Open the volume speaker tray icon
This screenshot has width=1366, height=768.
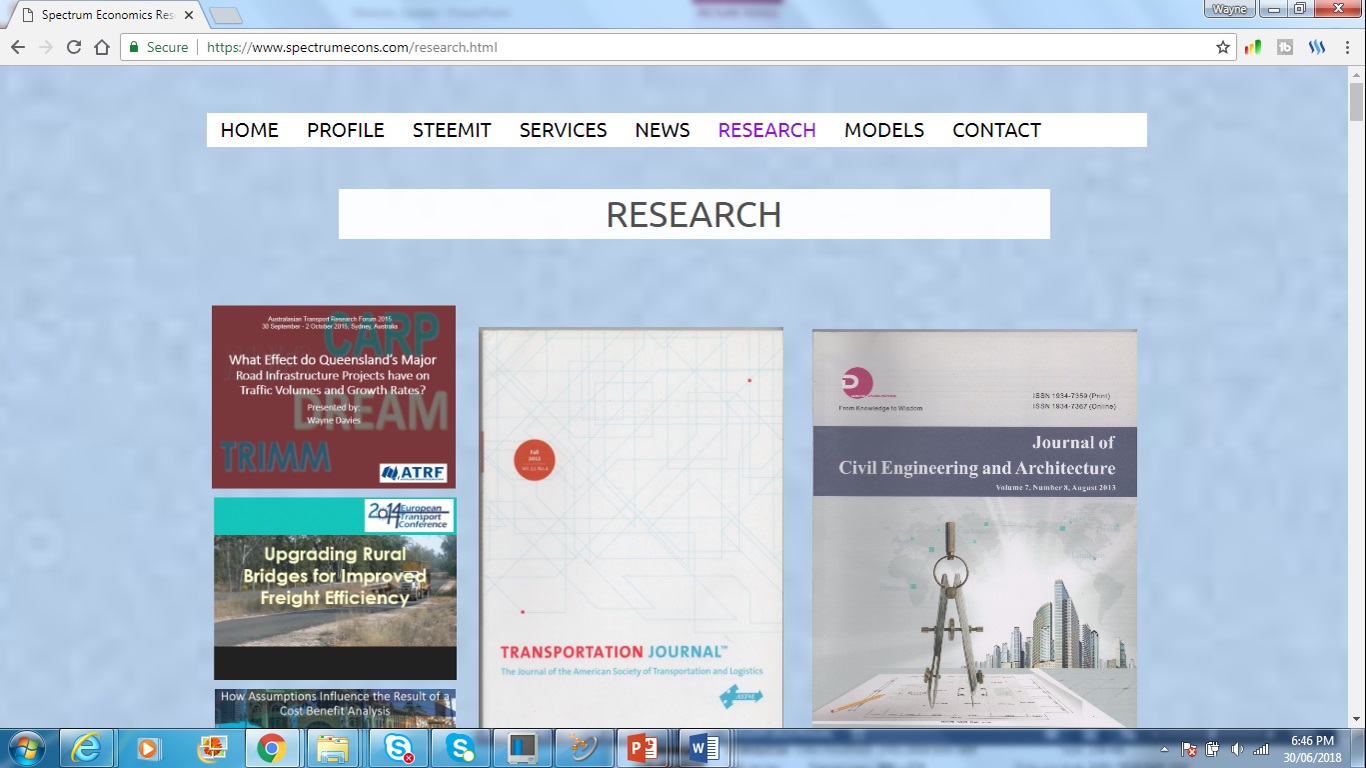[1237, 749]
